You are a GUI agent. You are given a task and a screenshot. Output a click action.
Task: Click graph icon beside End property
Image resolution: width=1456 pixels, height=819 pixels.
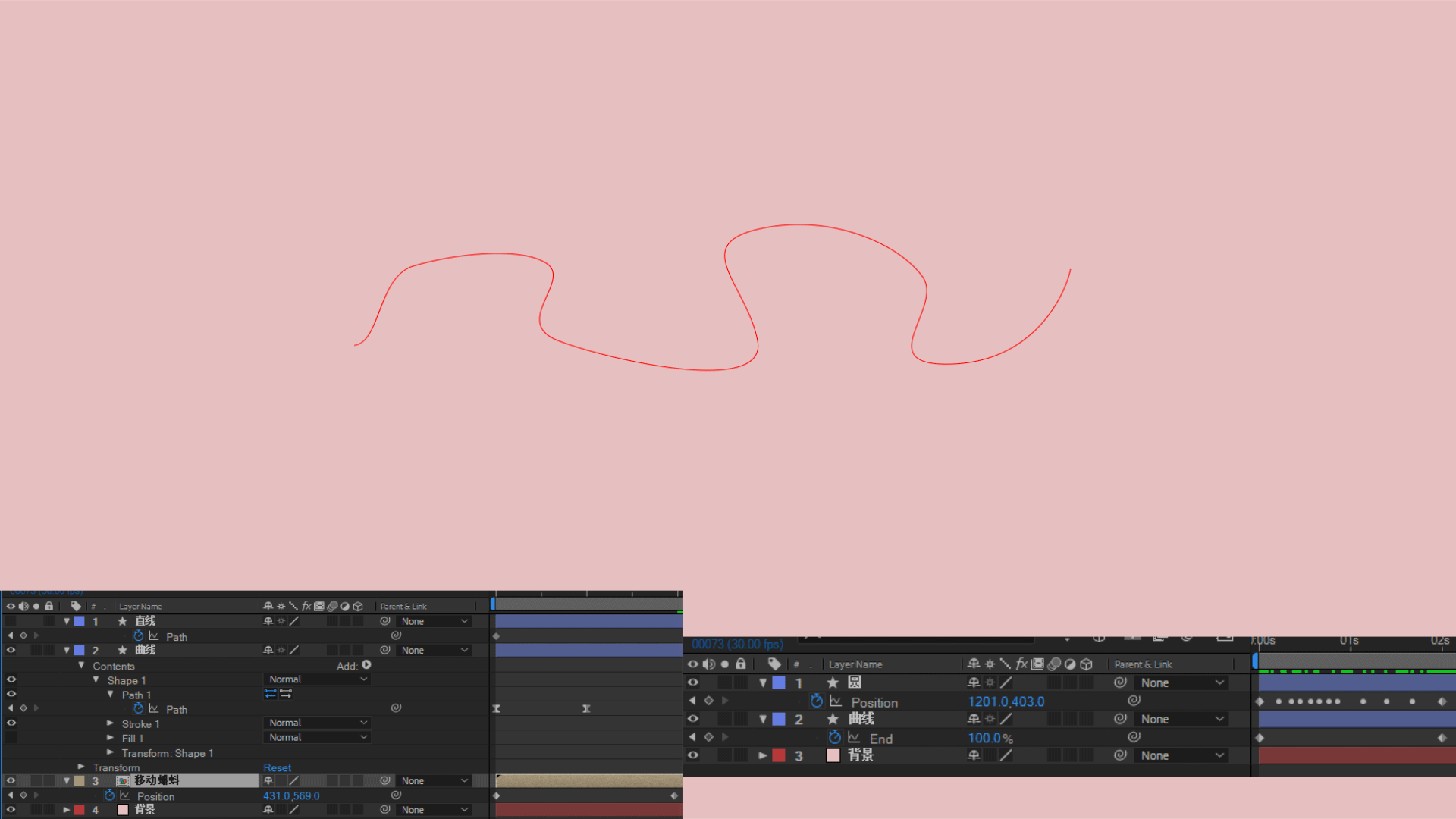(854, 738)
